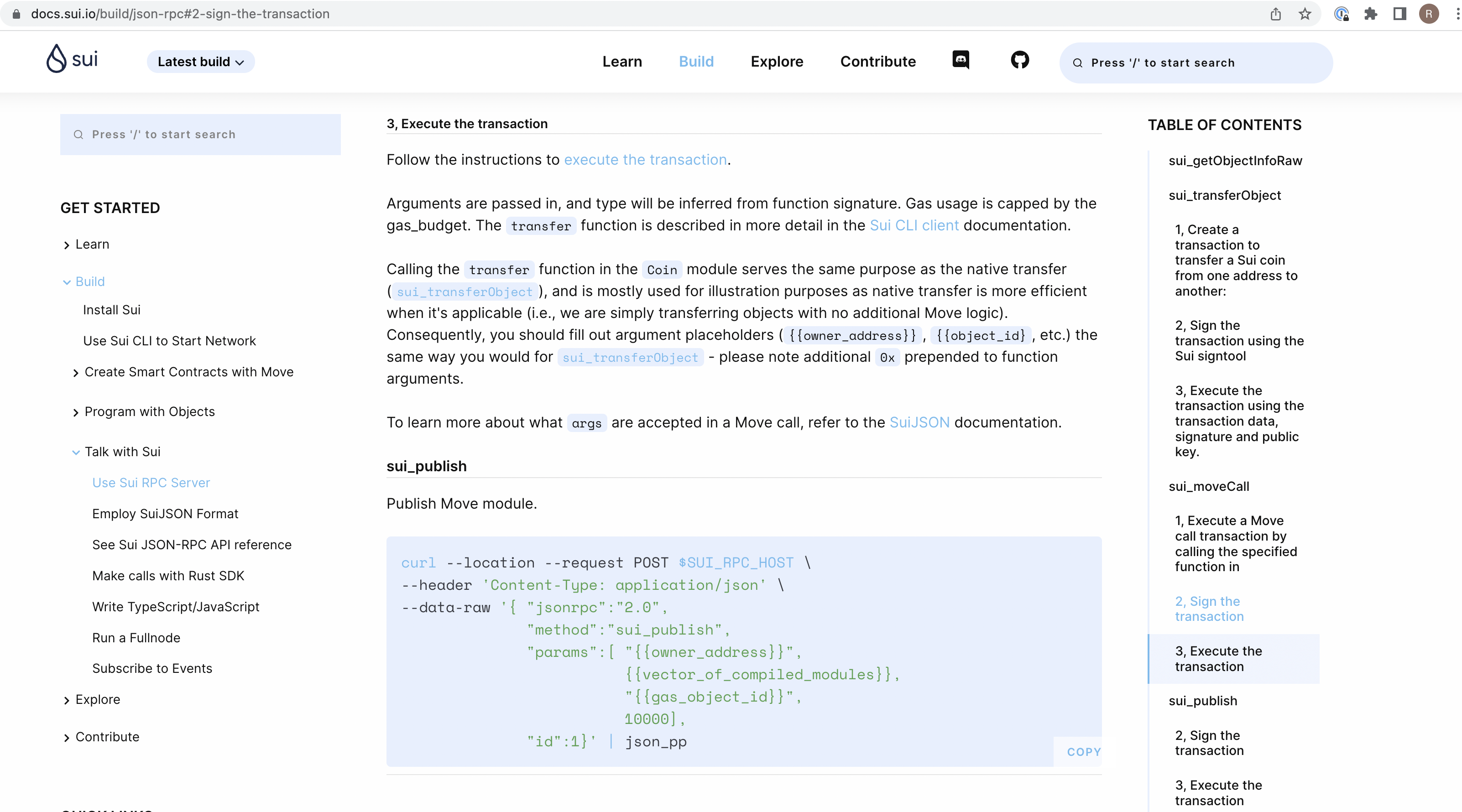Image resolution: width=1462 pixels, height=812 pixels.
Task: Click the COPY button on the code block
Action: tap(1083, 751)
